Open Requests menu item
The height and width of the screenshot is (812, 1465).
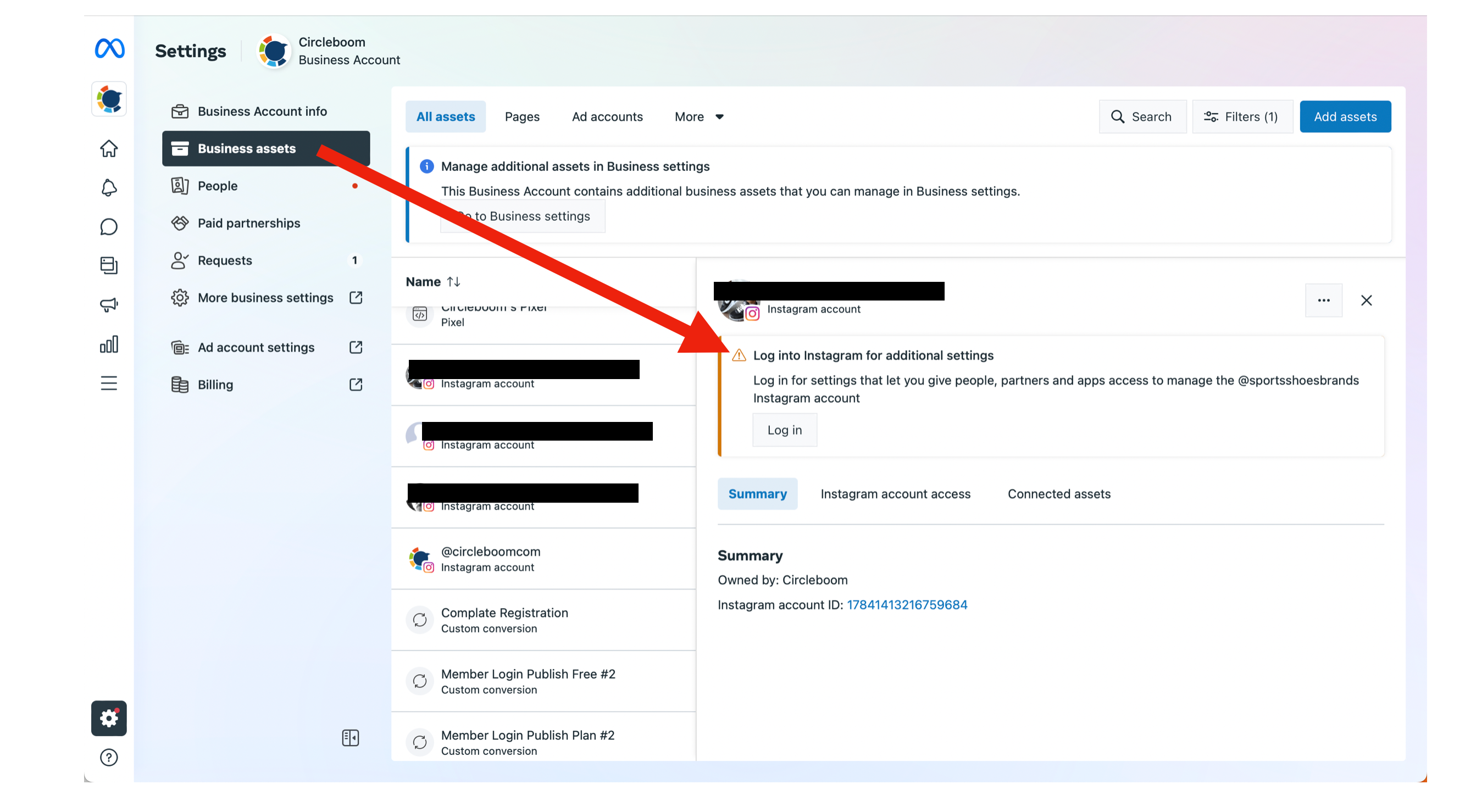(x=266, y=260)
